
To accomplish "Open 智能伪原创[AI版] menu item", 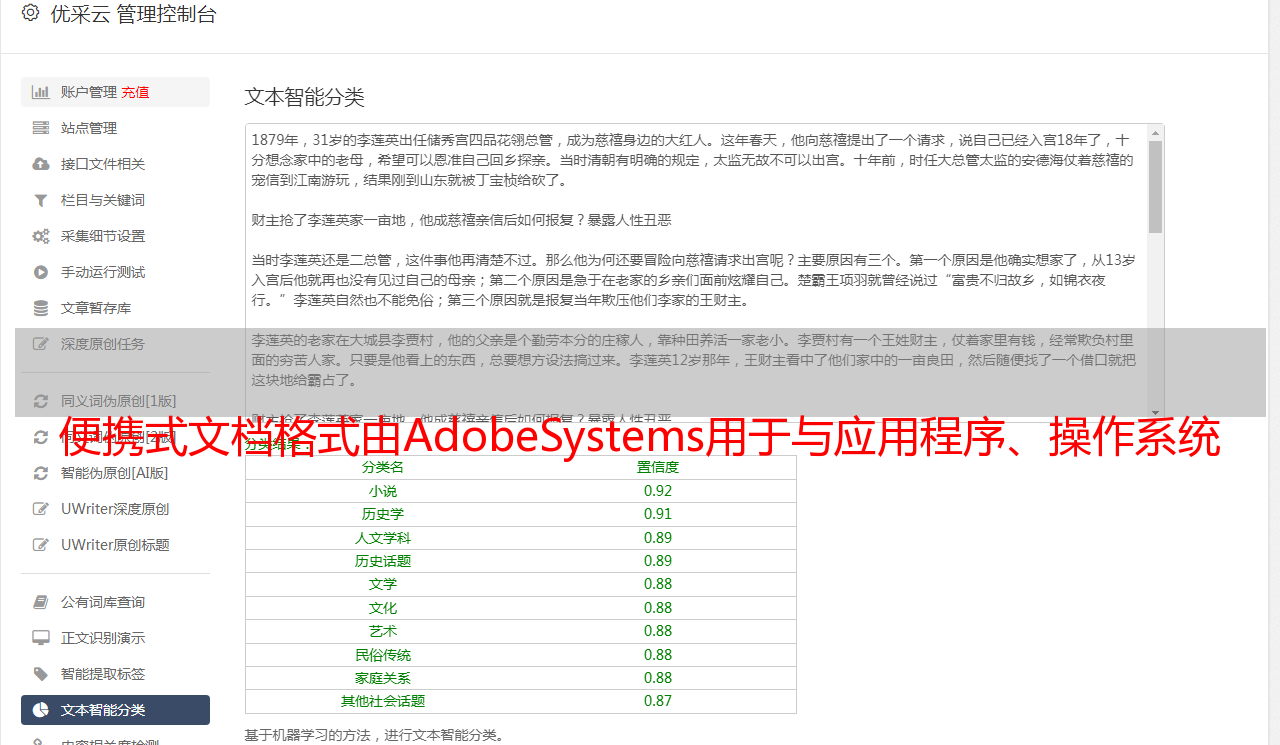I will [115, 473].
